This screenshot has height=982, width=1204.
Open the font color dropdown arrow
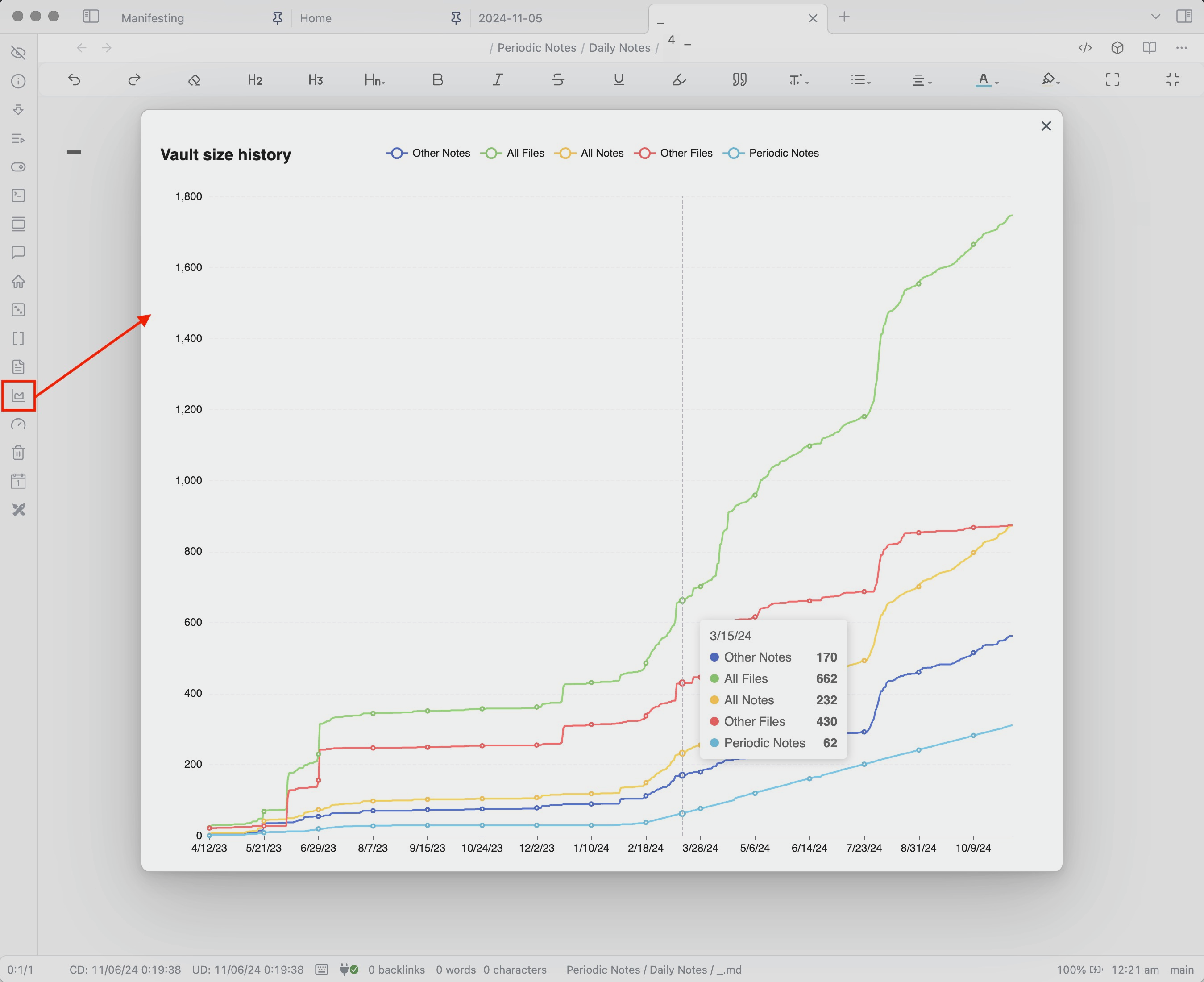point(996,83)
